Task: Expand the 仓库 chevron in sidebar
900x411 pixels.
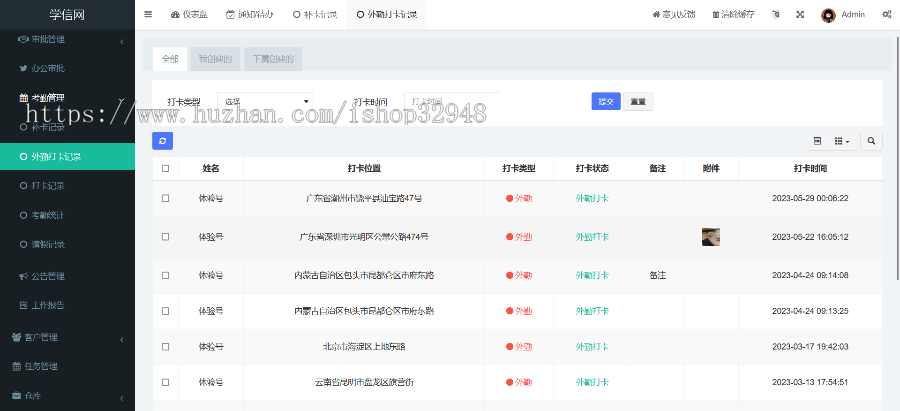Action: (x=122, y=398)
